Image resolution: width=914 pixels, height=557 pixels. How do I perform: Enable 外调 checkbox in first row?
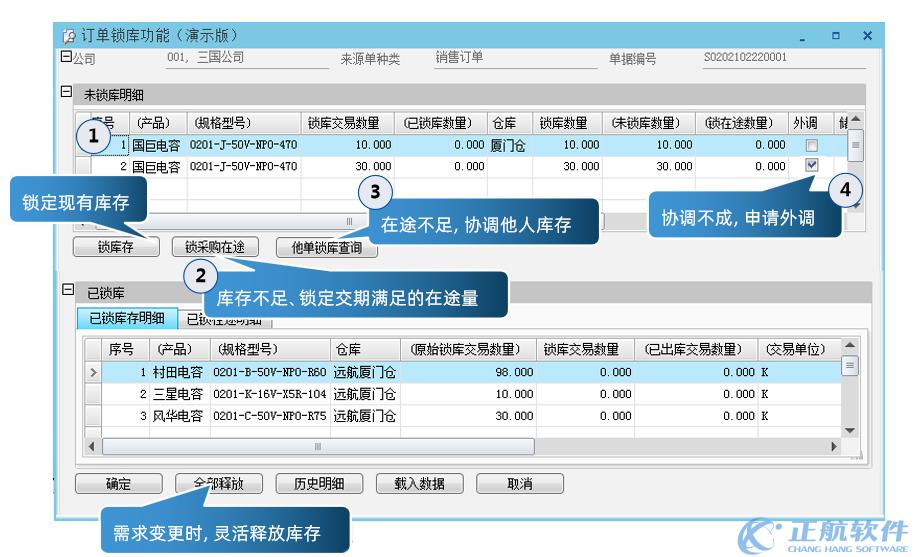pyautogui.click(x=811, y=146)
